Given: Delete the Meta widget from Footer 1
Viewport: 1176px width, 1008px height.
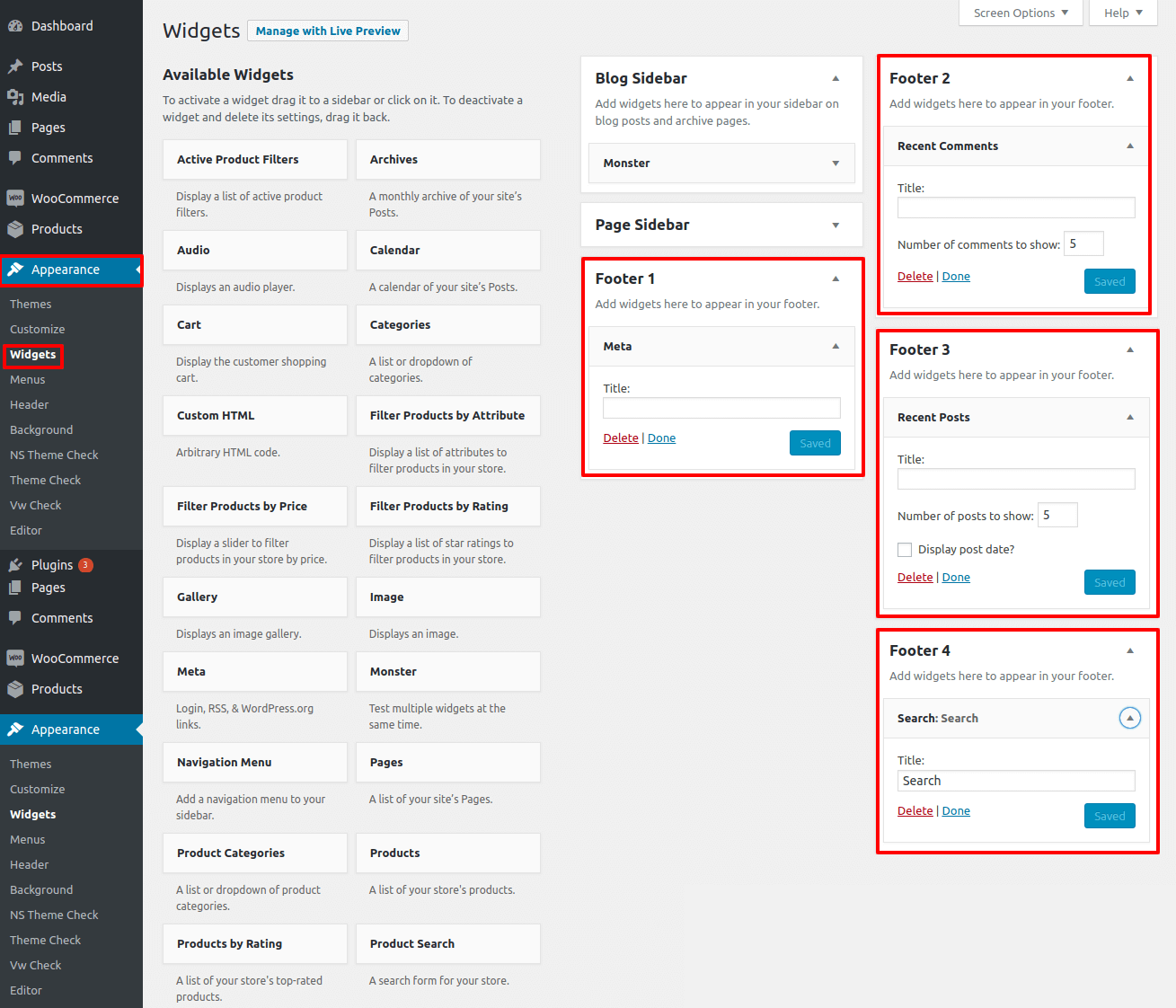Looking at the screenshot, I should click(620, 438).
